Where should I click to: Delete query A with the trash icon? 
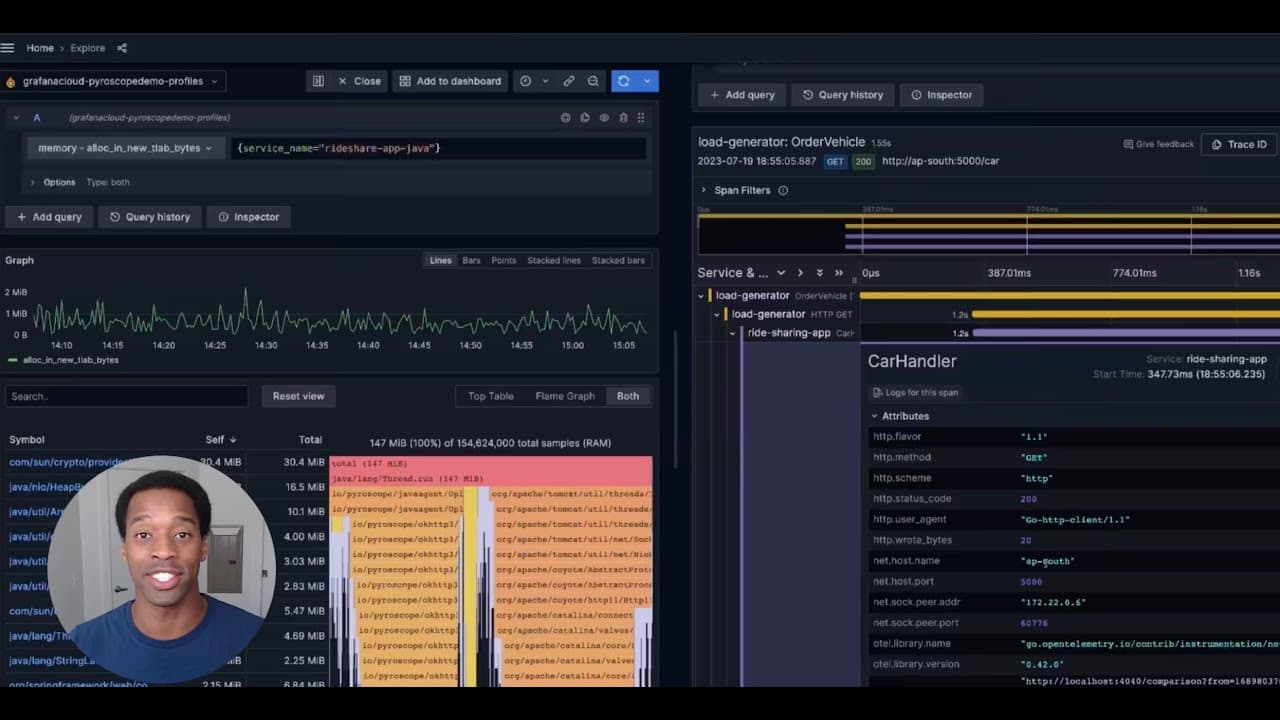coord(623,118)
